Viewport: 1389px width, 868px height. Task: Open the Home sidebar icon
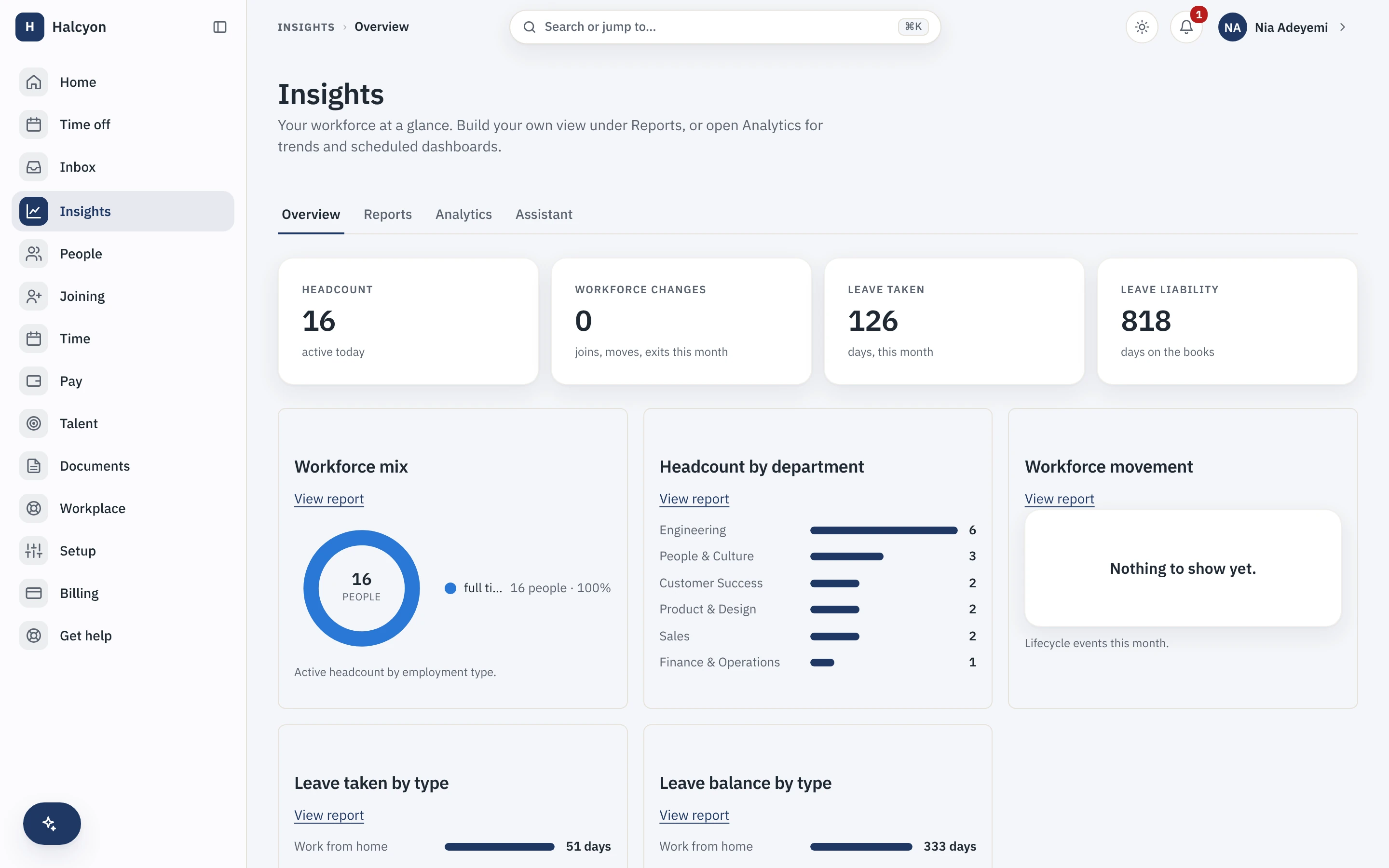coord(33,82)
